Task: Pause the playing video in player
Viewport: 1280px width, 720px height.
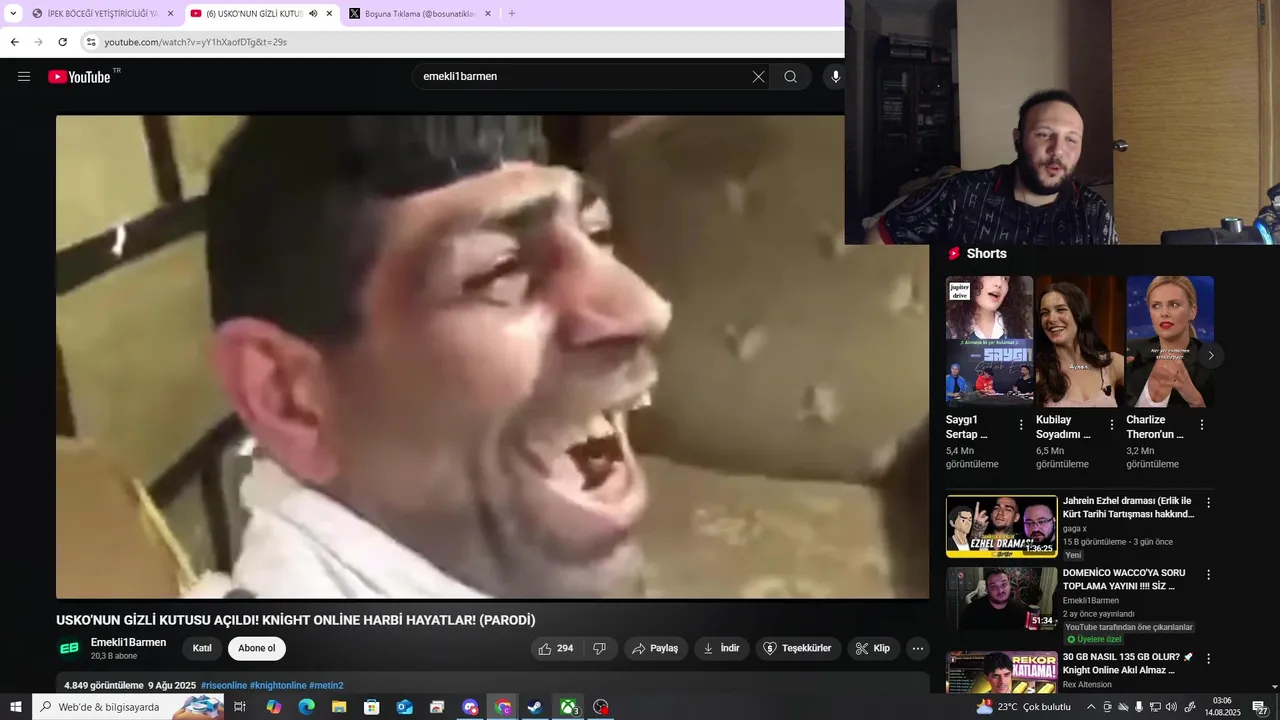Action: (492, 357)
